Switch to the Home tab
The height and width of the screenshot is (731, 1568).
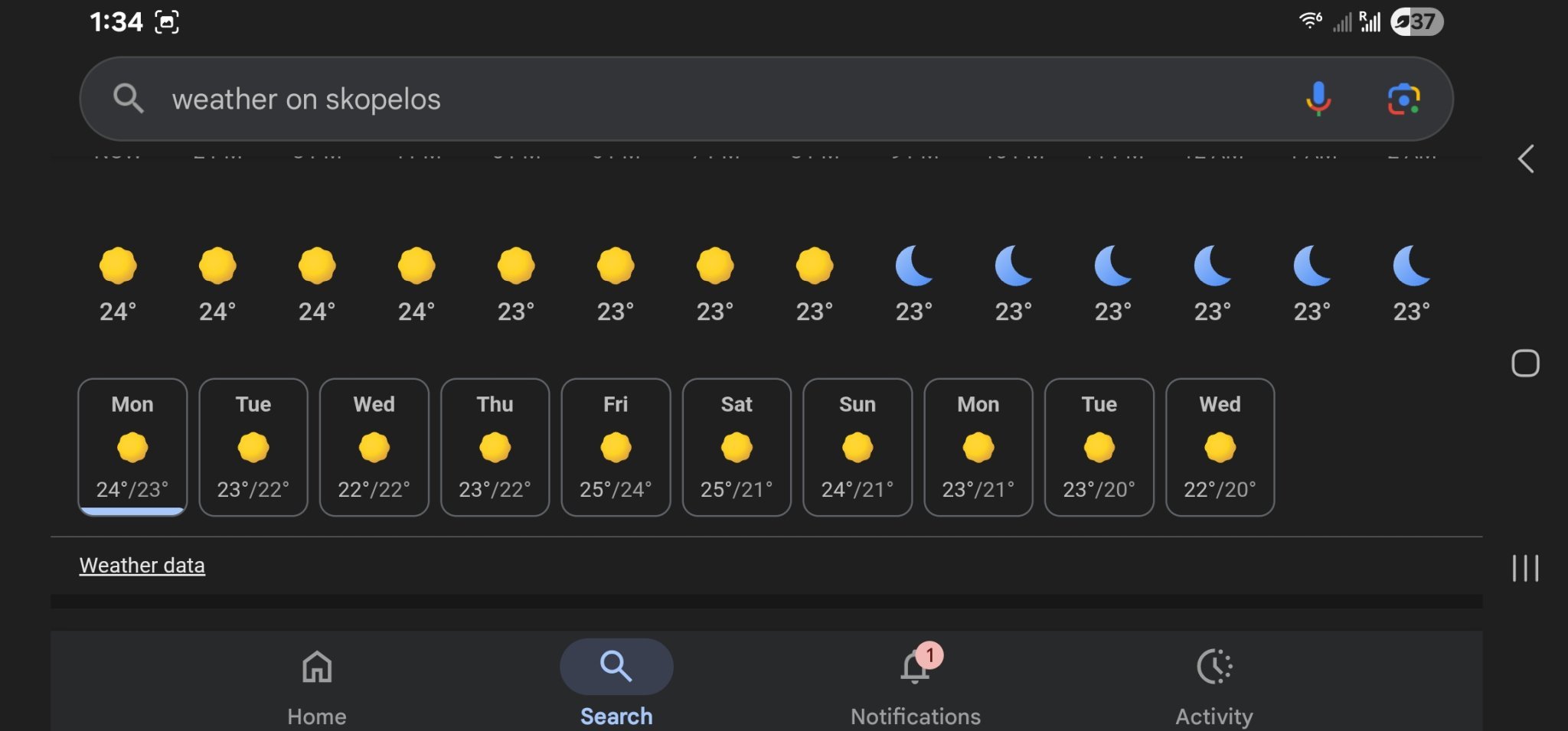[x=317, y=681]
